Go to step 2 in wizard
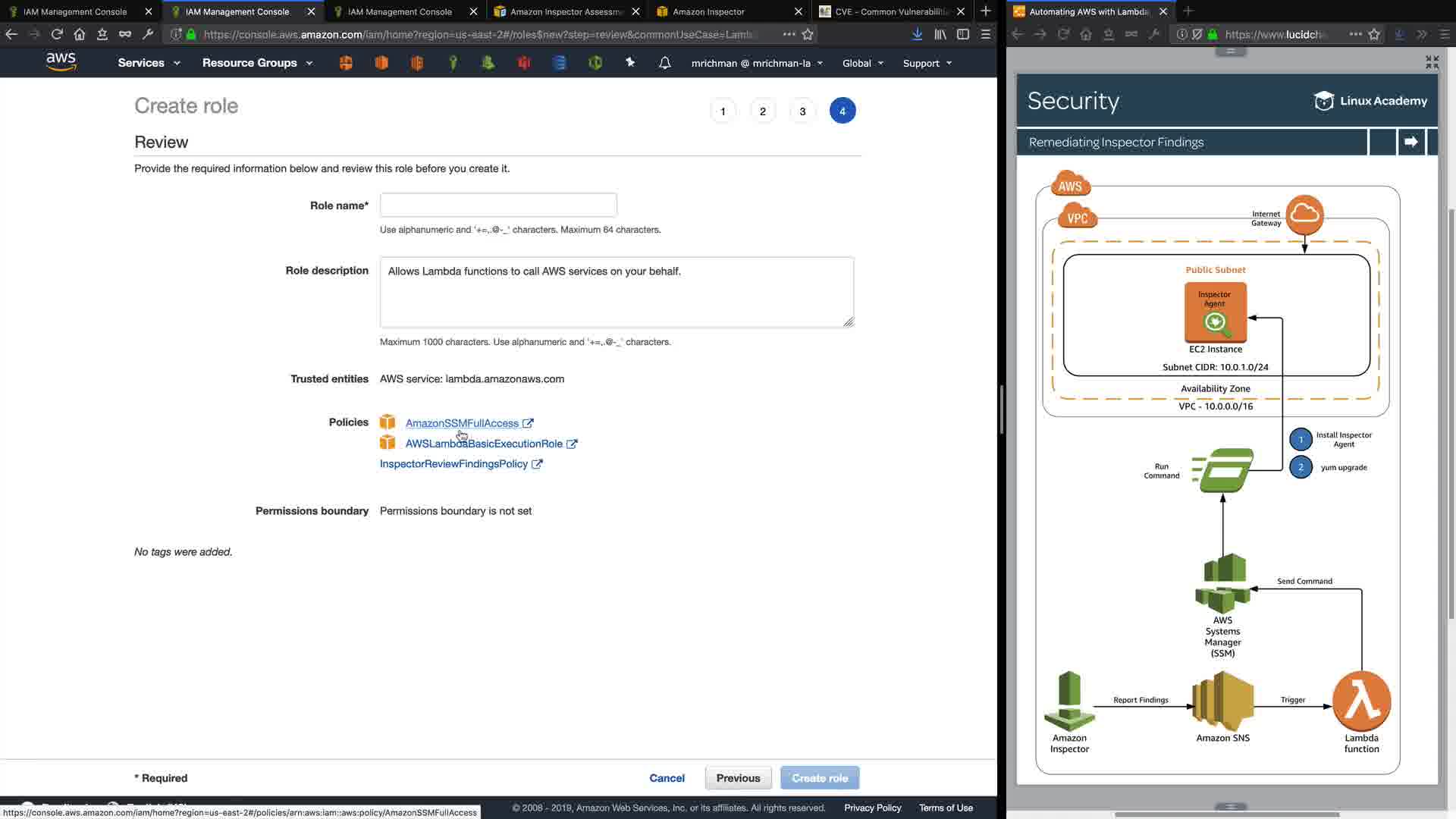 762,111
